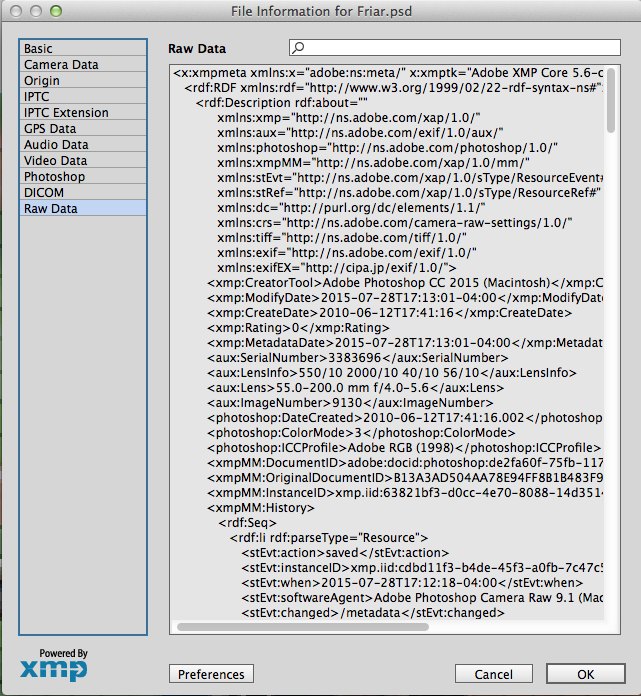Click the rdf:Description rdf:about line

281,103
